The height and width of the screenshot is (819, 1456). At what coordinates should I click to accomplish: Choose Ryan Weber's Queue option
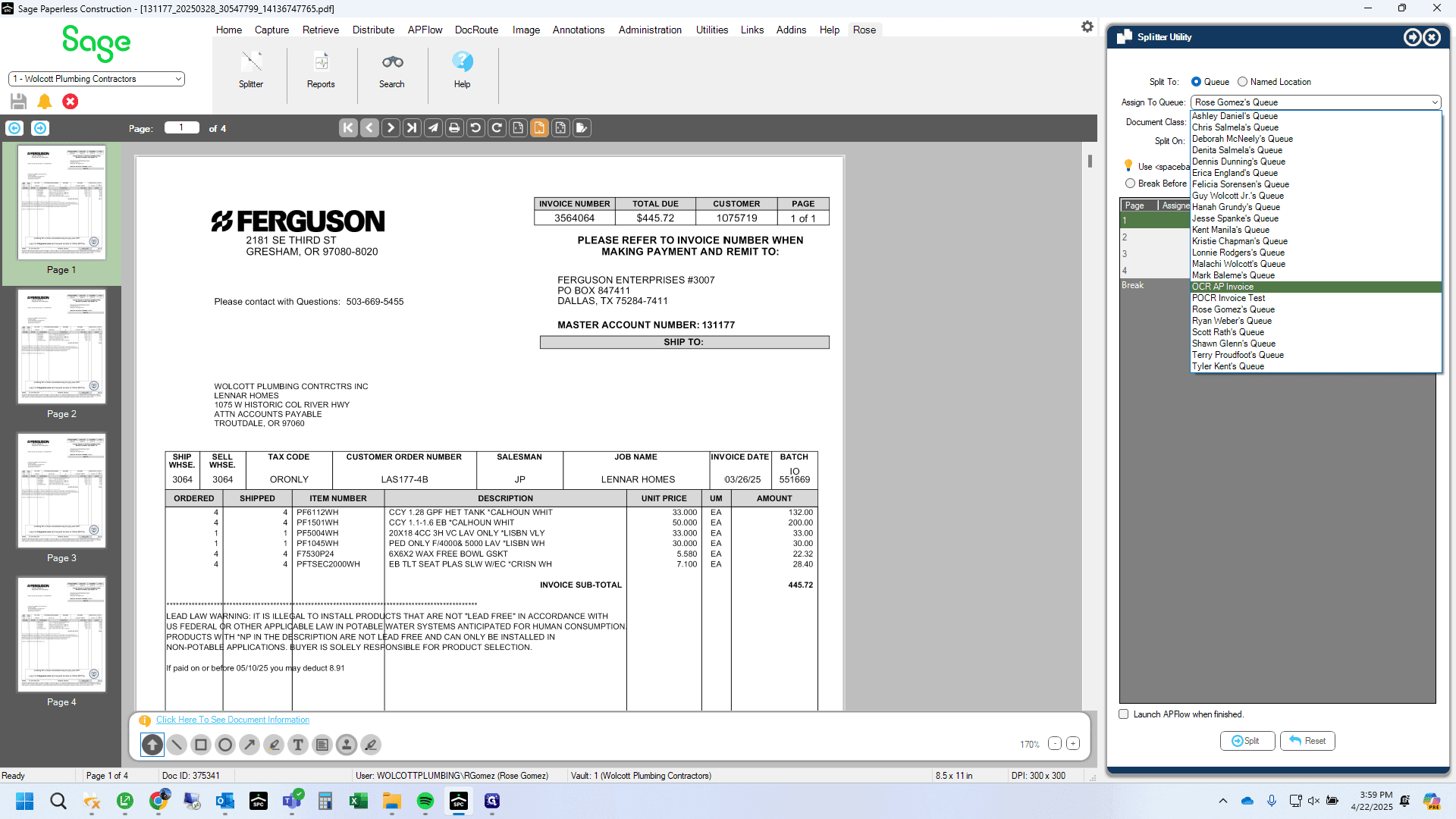pos(1316,321)
